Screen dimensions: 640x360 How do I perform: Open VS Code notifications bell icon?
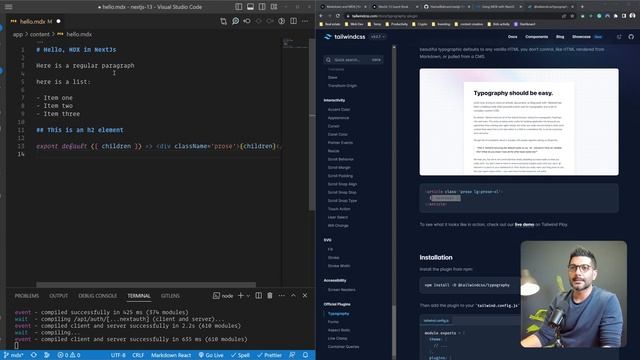(x=305, y=355)
